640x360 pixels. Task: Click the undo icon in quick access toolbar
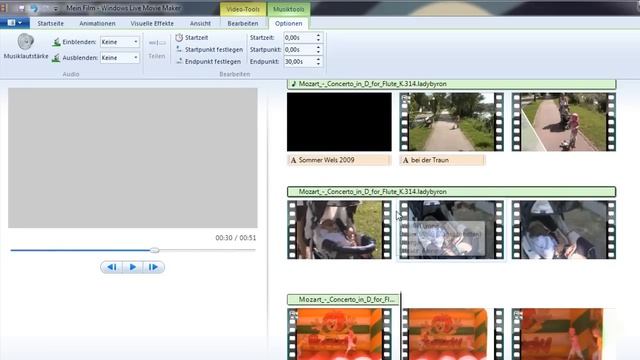point(33,8)
